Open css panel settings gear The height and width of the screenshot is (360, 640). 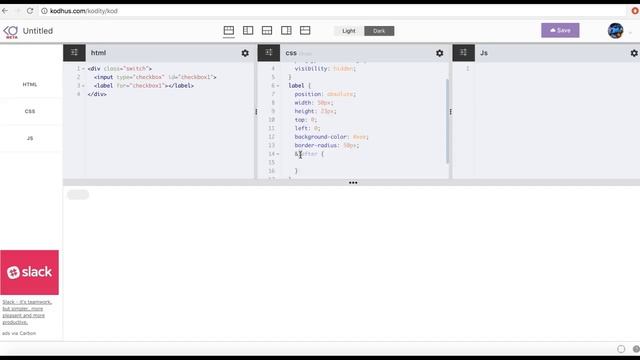(440, 53)
